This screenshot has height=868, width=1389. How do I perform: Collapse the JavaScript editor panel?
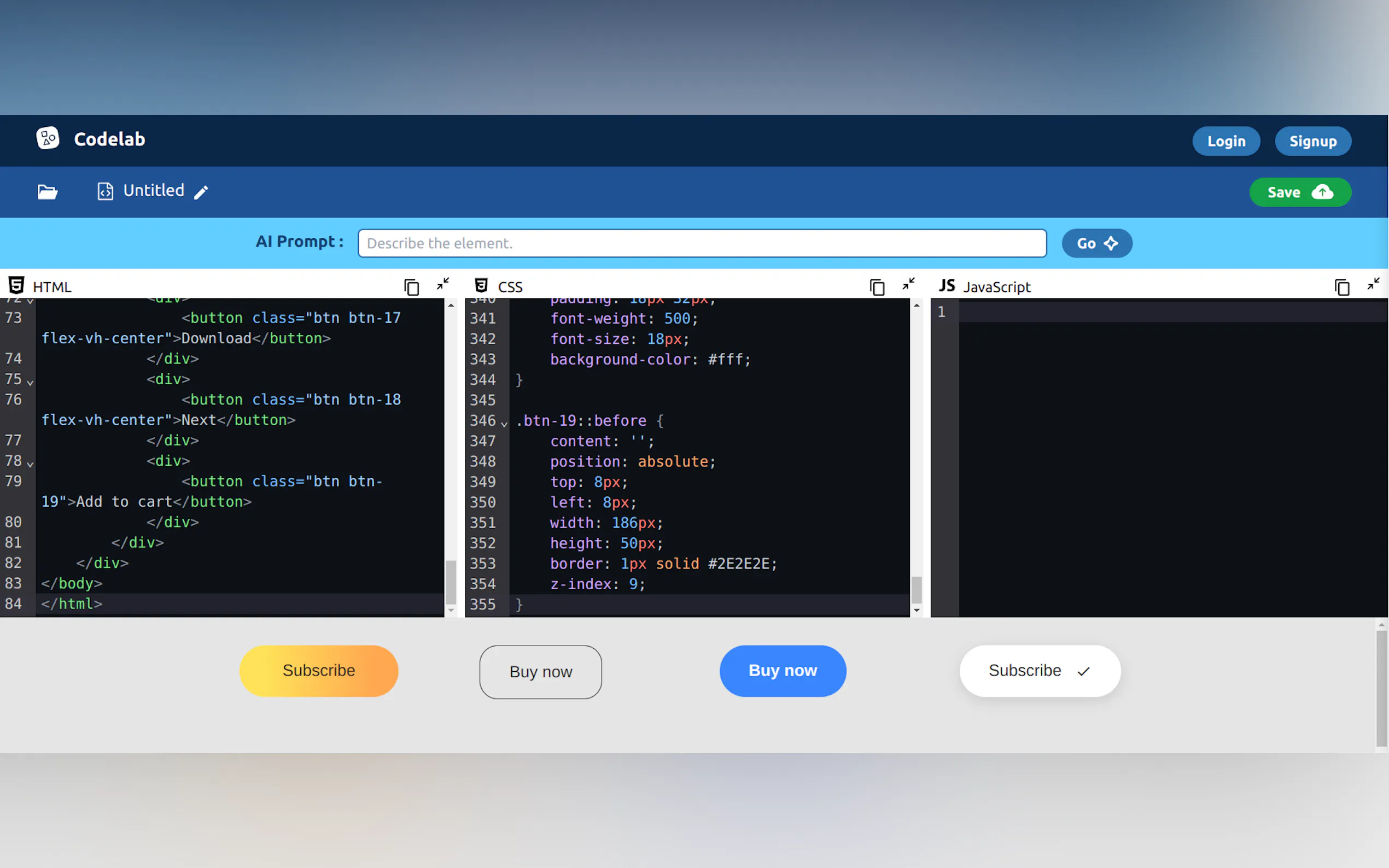(1374, 284)
